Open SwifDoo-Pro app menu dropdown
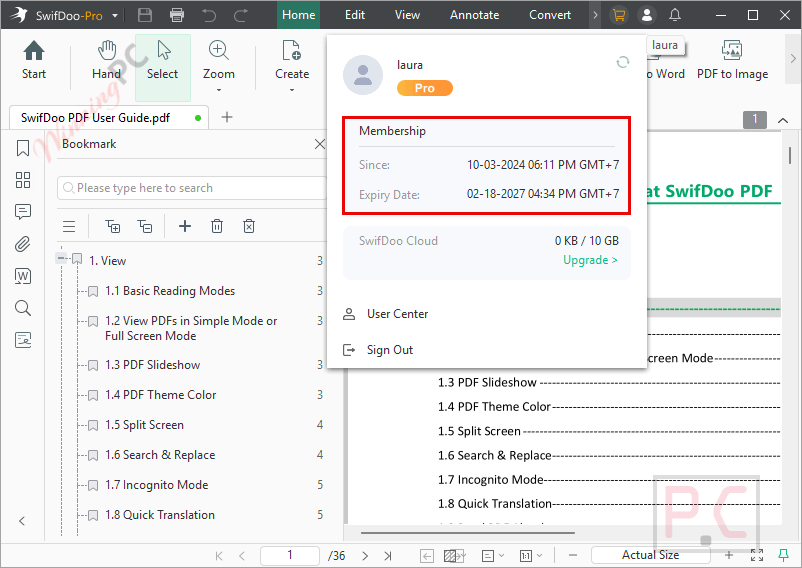This screenshot has width=802, height=568. click(115, 16)
